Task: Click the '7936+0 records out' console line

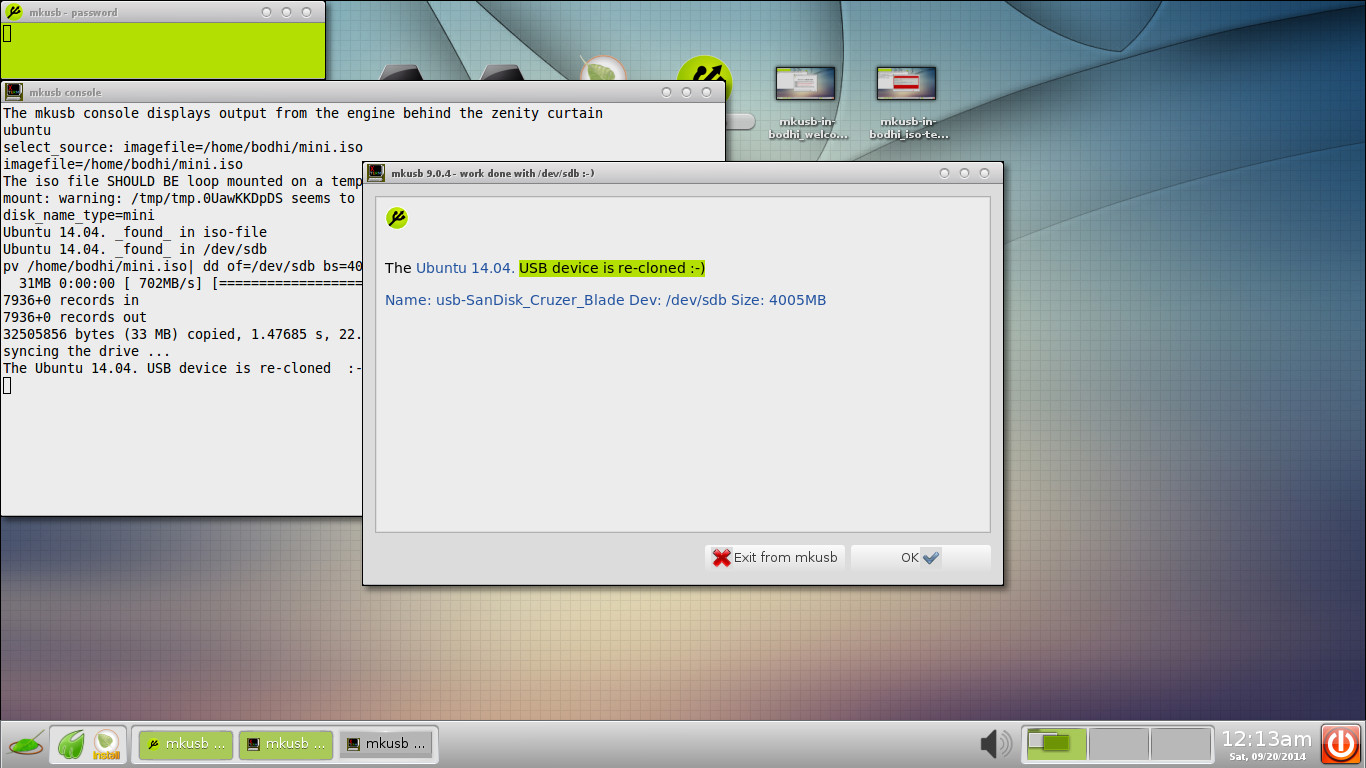Action: (75, 317)
